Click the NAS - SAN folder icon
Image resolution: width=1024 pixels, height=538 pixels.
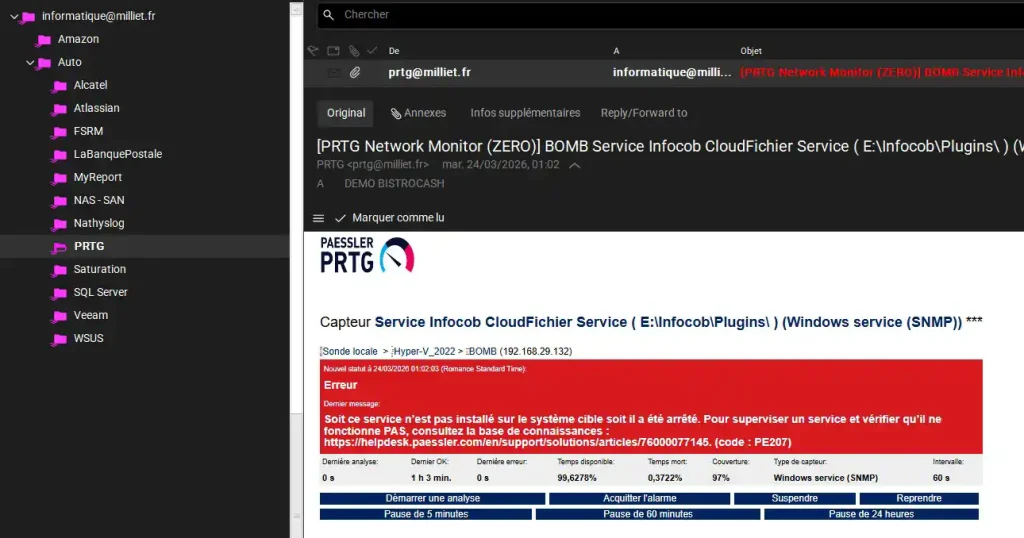click(x=59, y=200)
